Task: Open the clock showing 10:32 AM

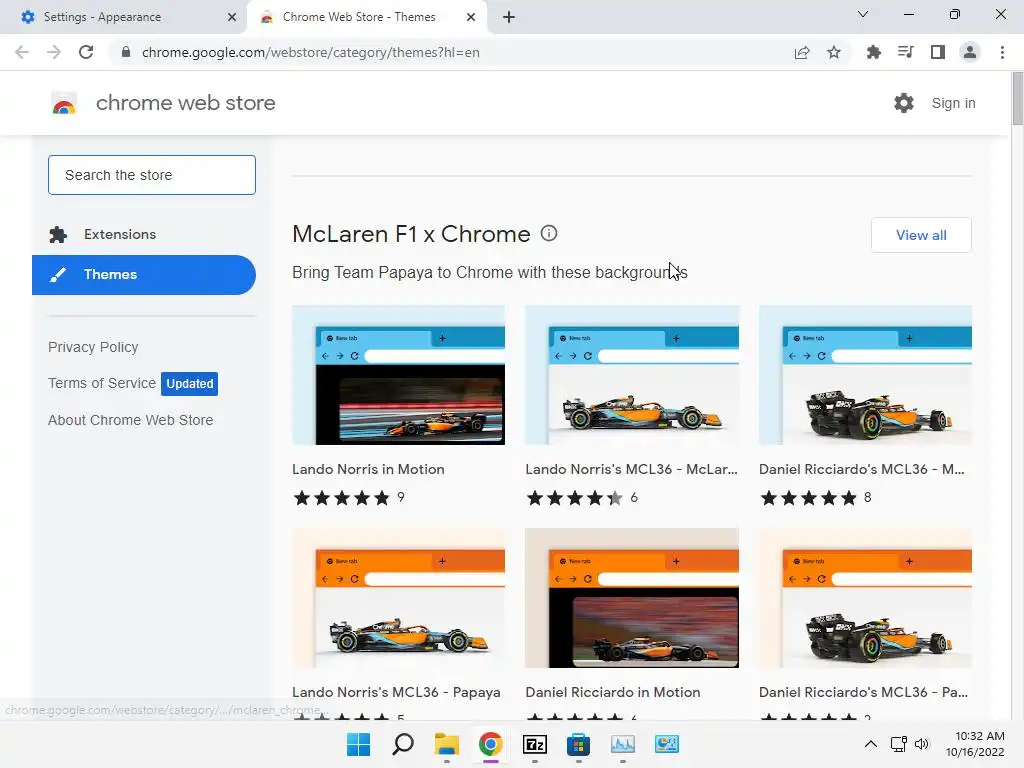Action: tap(975, 744)
